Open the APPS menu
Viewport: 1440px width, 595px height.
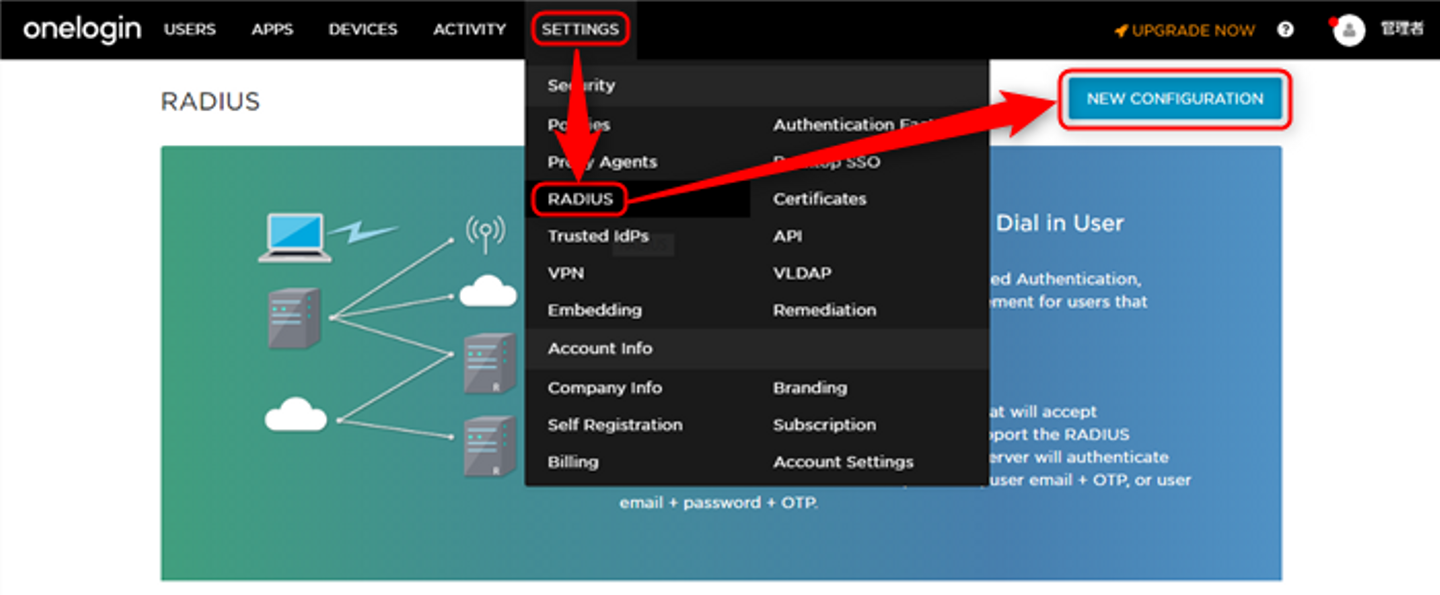[x=272, y=30]
